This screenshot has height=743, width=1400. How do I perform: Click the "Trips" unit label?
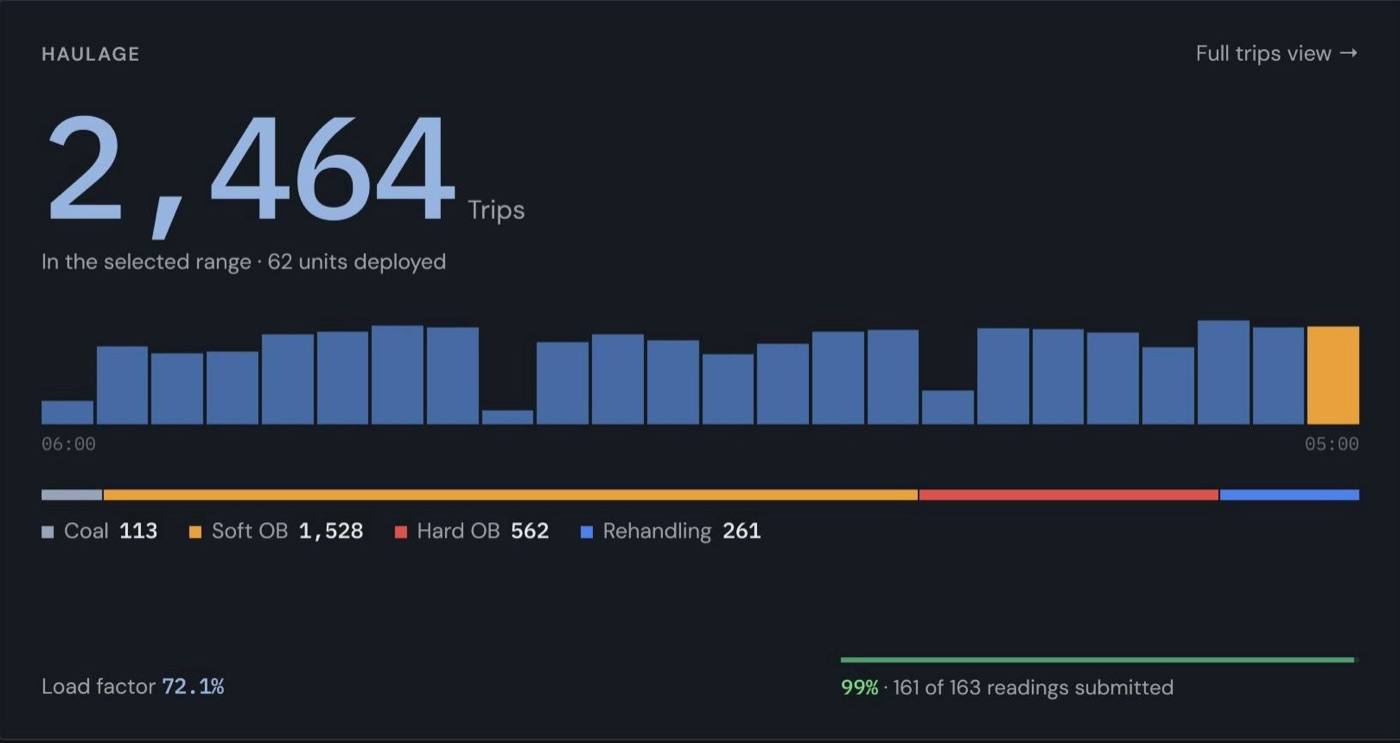click(x=496, y=210)
